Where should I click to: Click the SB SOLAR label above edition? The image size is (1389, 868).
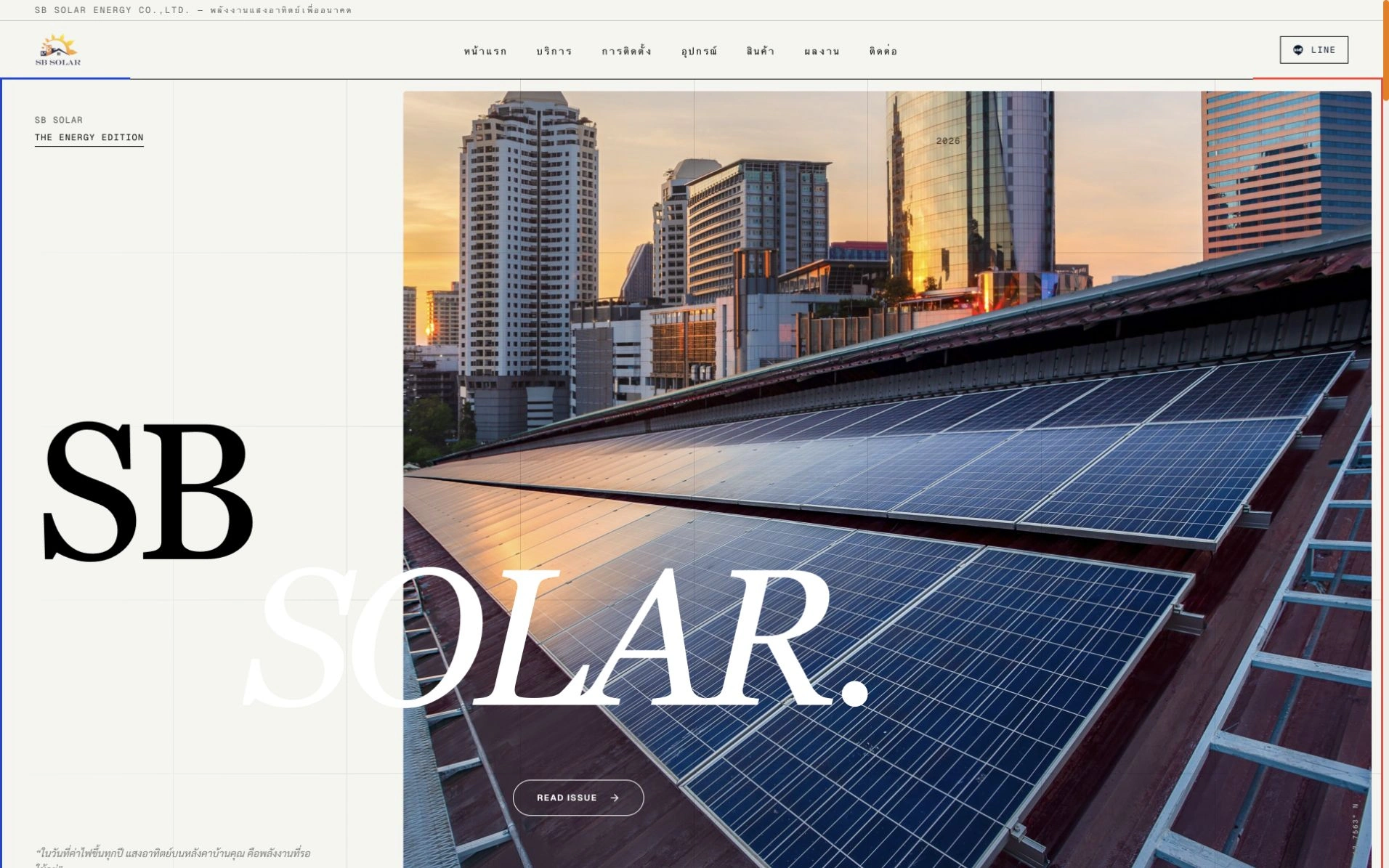click(59, 120)
